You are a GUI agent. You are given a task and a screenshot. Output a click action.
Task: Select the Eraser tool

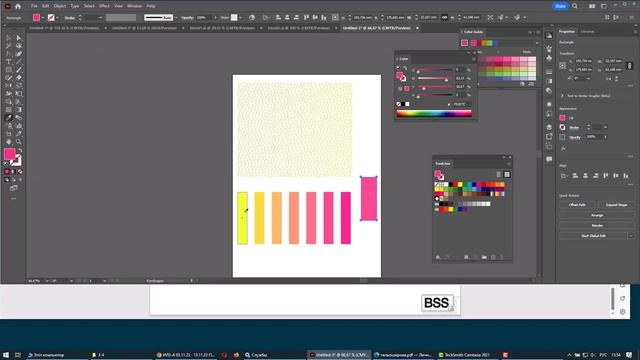(x=19, y=78)
